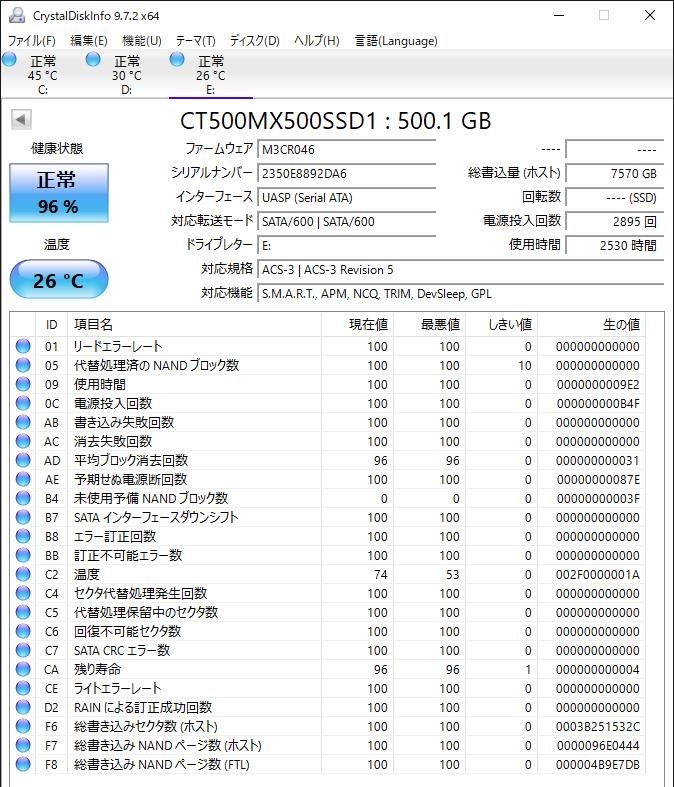
Task: Click status orb for BB 訂正不可能エラー数 row
Action: [x=23, y=555]
